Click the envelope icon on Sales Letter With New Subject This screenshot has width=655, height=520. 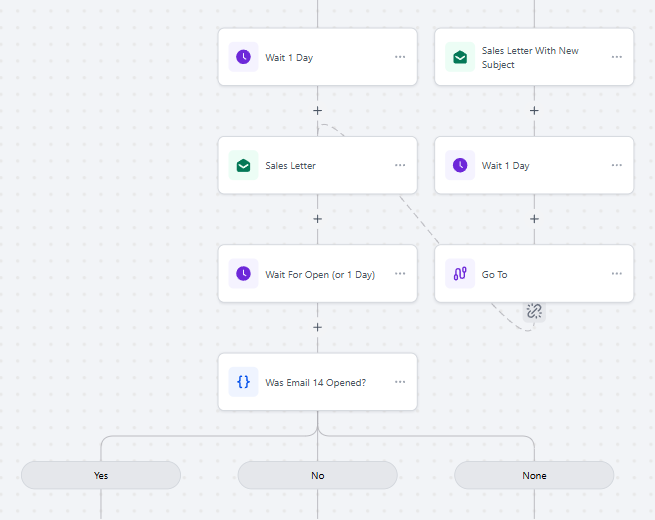coord(460,57)
